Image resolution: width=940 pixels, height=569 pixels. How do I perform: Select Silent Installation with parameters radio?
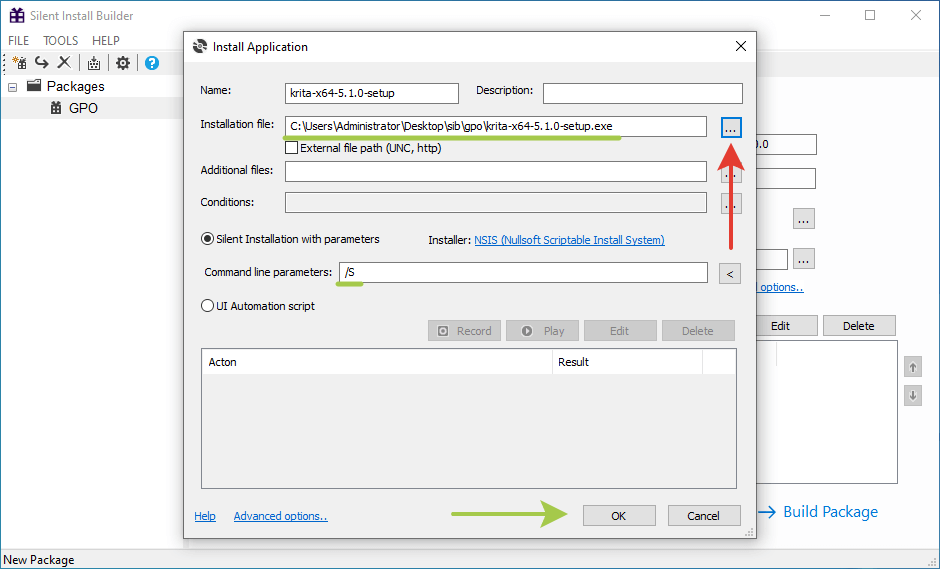tap(207, 239)
